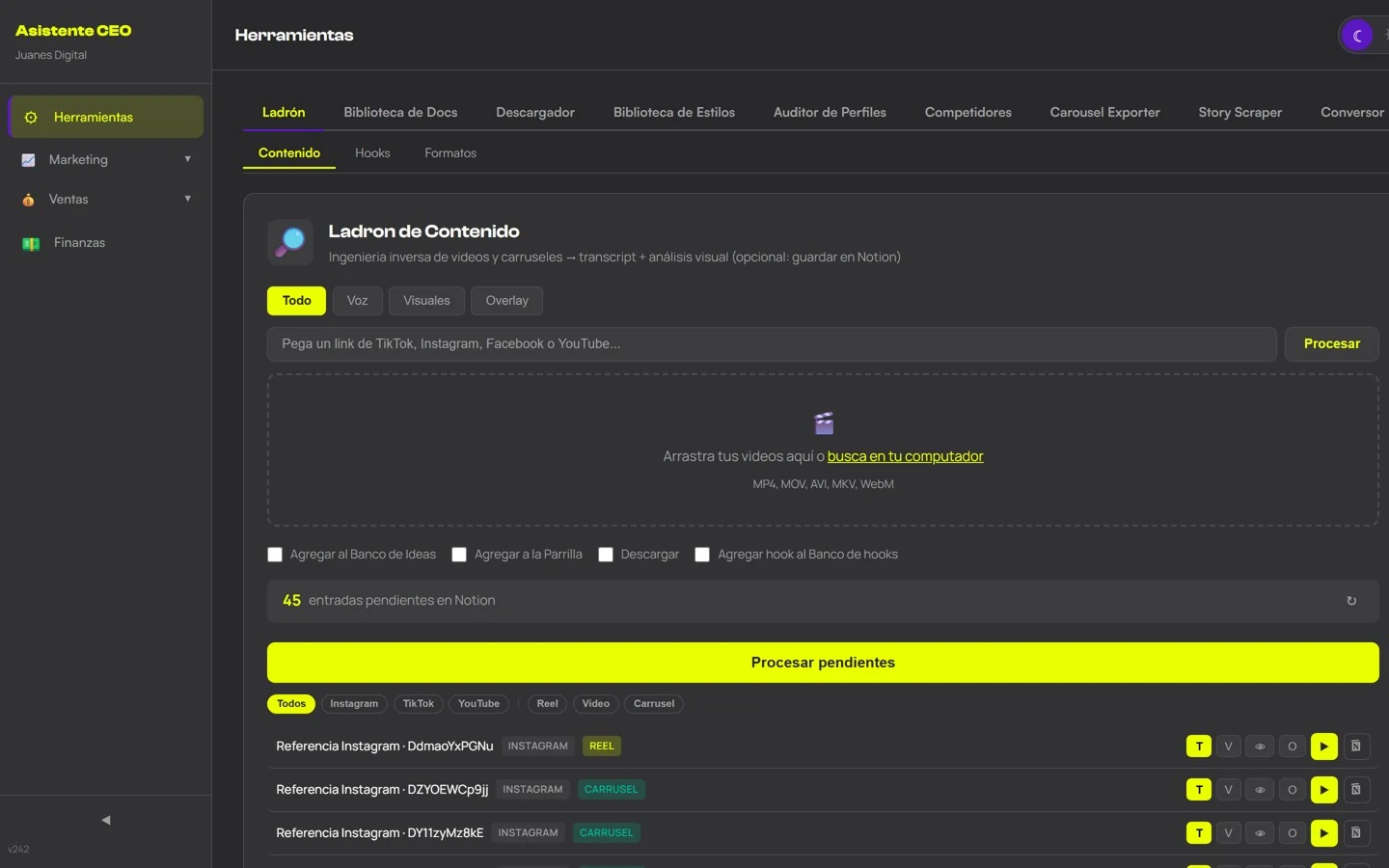Open the Story Scraper tab
1389x868 pixels.
pyautogui.click(x=1239, y=113)
